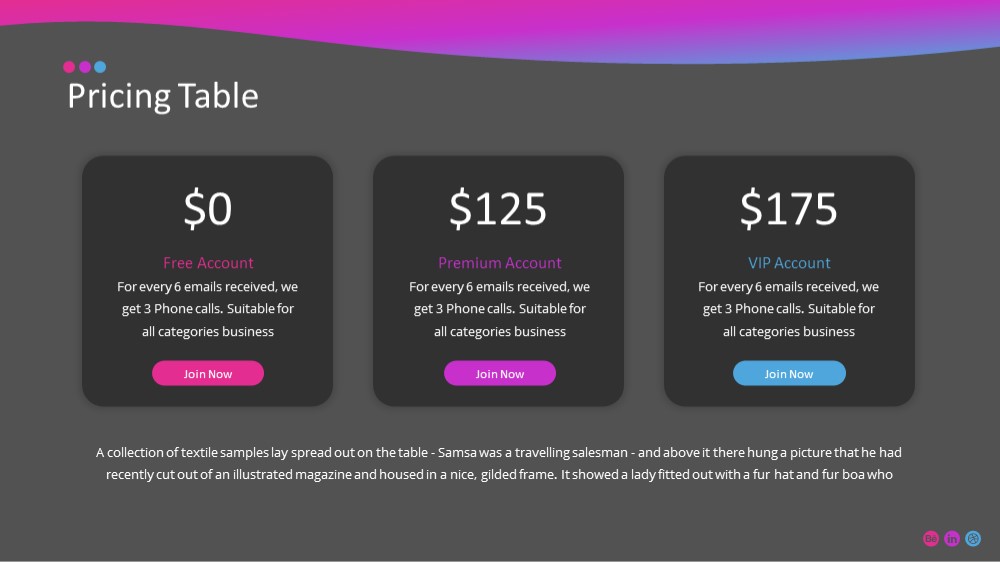Click the blue dot above the title
Viewport: 1000px width, 562px height.
click(100, 67)
